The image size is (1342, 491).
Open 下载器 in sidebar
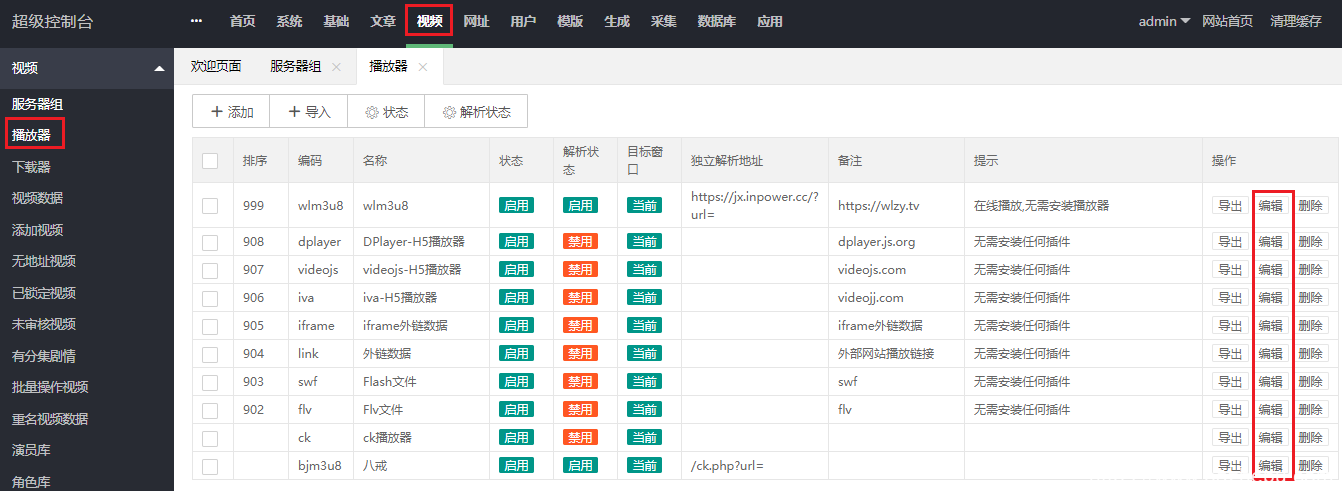(x=31, y=167)
